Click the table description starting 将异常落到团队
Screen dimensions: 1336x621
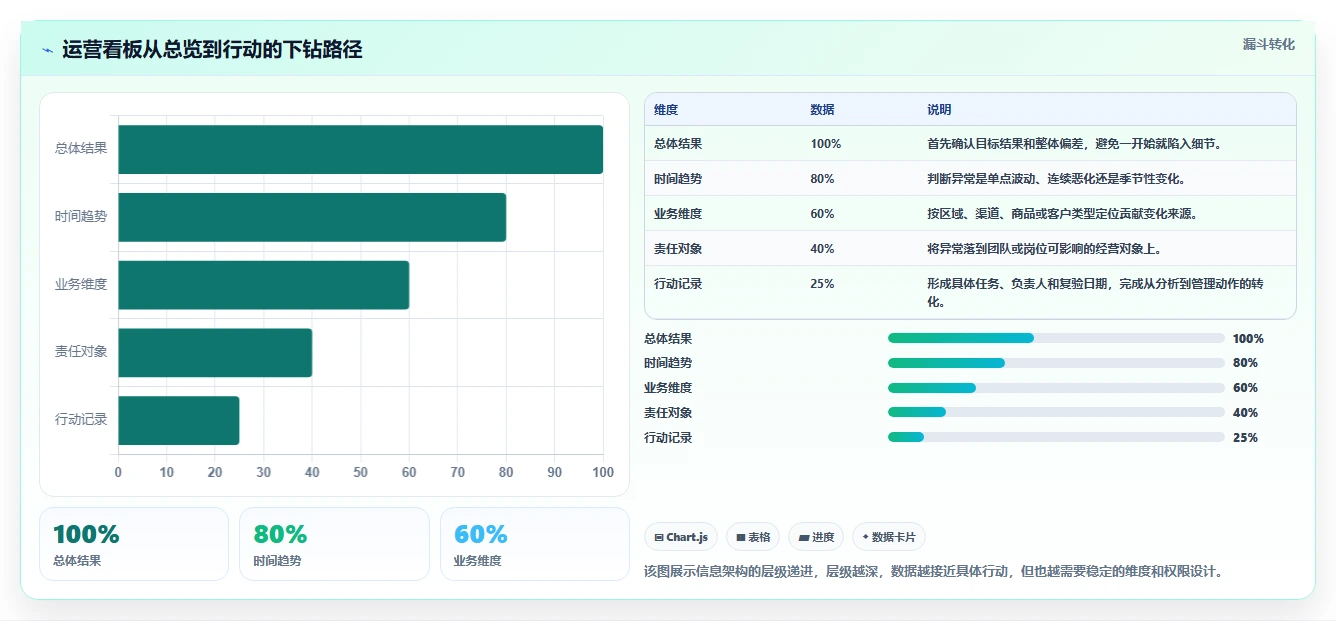click(x=1044, y=249)
